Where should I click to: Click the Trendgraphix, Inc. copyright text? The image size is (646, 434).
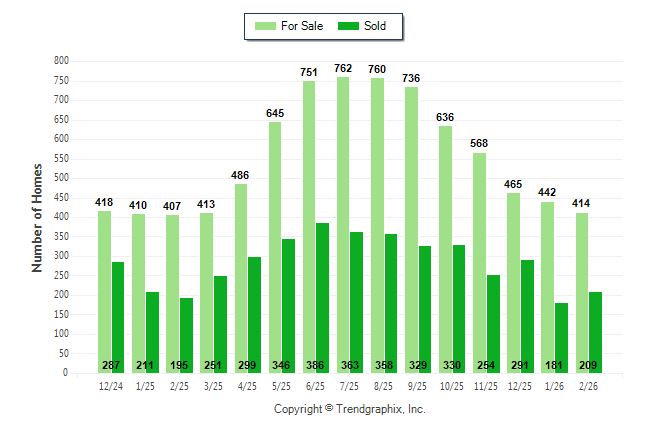tap(349, 410)
